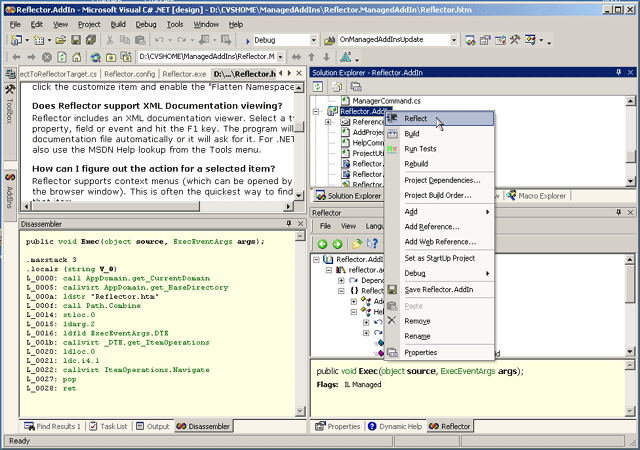Viewport: 640px width, 450px height.
Task: Switch to the Reflector.exe document tab
Action: (x=184, y=74)
